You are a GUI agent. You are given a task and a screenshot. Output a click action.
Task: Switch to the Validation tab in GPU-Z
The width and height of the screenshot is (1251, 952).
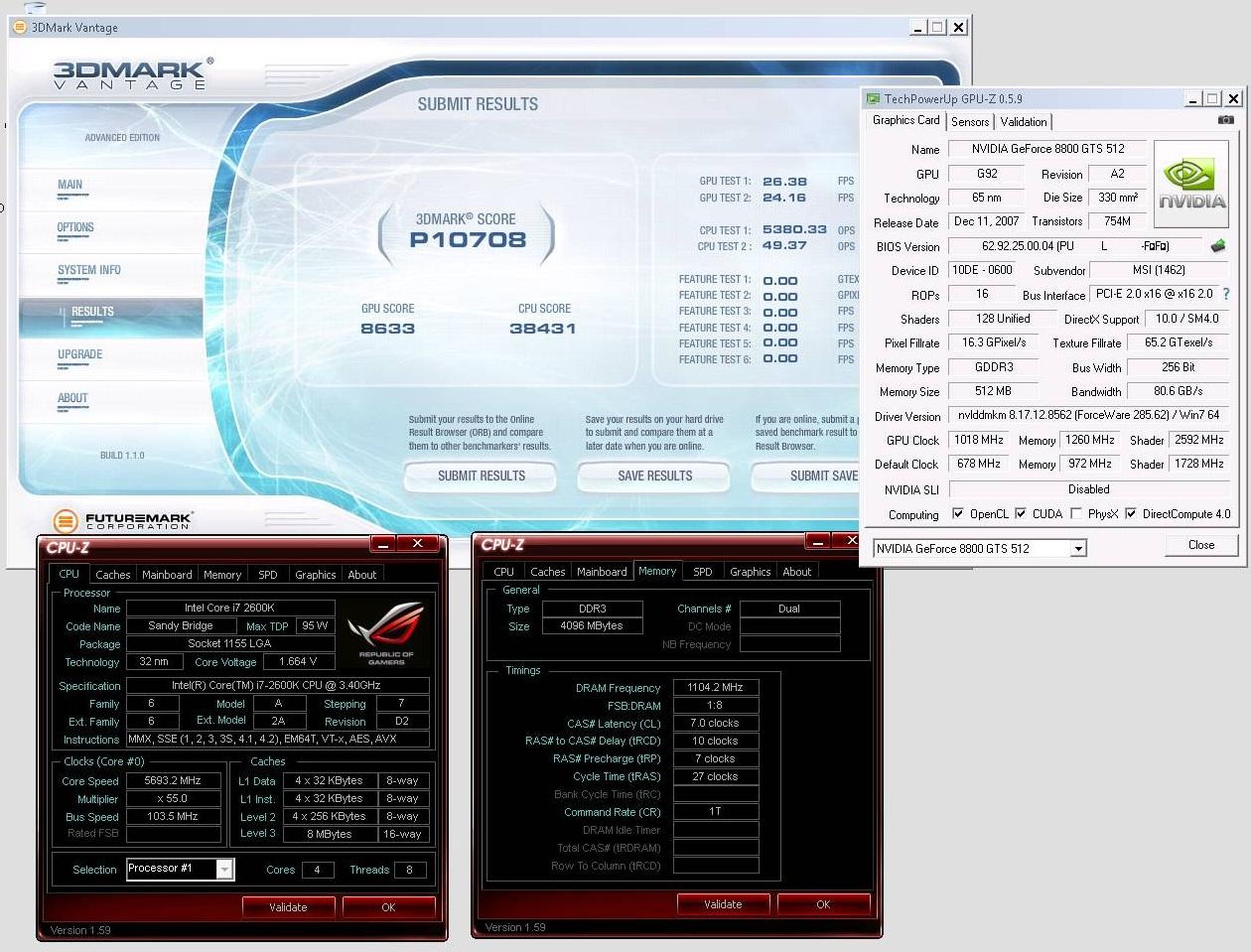(1024, 121)
